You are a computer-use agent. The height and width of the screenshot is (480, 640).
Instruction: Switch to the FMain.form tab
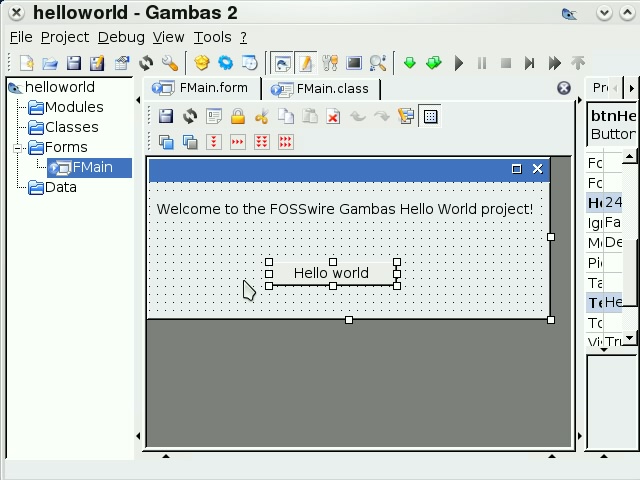pos(201,88)
